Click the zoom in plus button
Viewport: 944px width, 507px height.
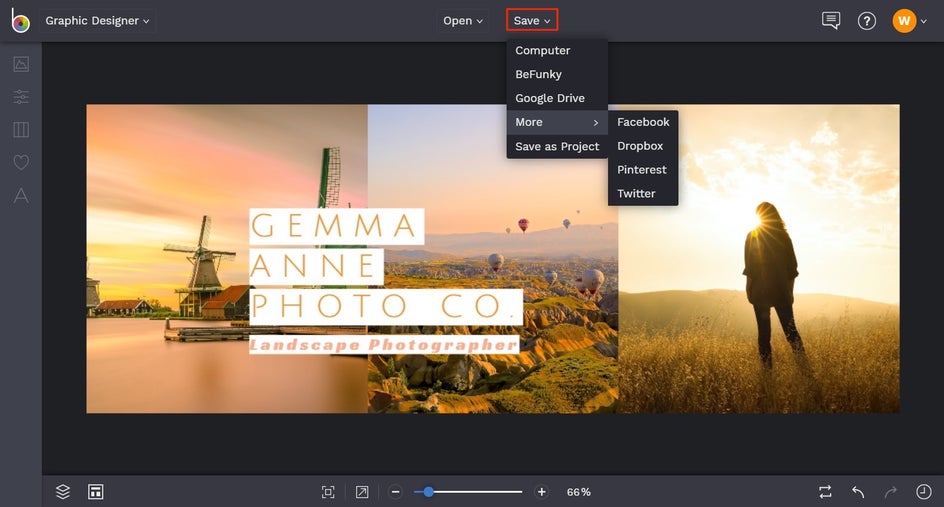tap(542, 492)
